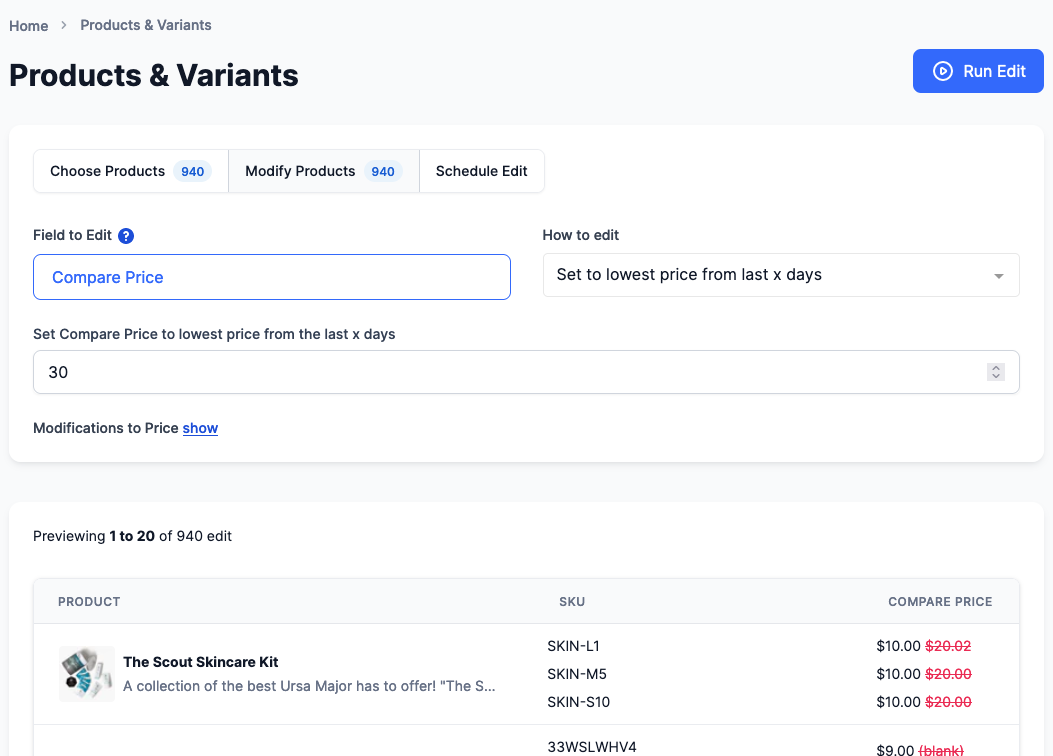Click the breadcrumb chevron separator after Home
The height and width of the screenshot is (756, 1053).
pyautogui.click(x=64, y=25)
